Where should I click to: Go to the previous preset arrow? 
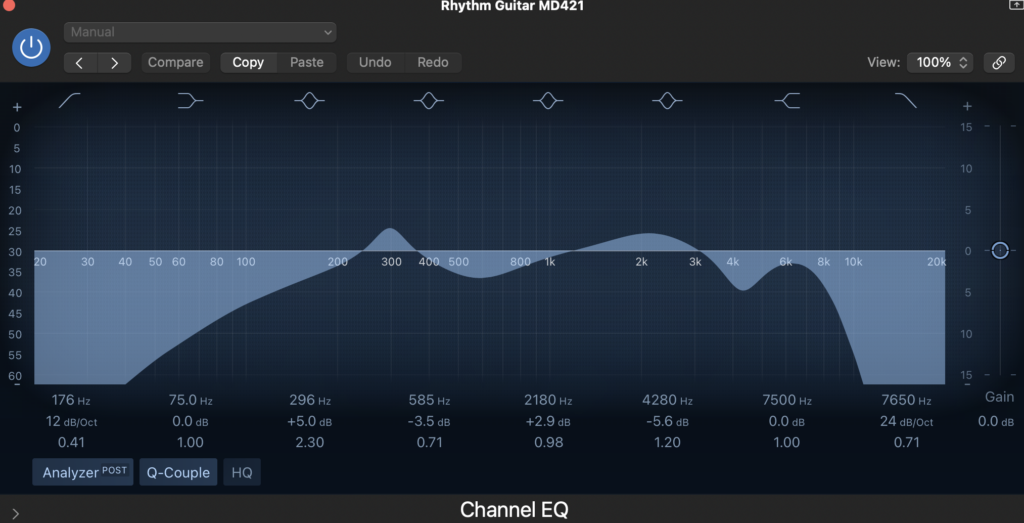click(80, 62)
